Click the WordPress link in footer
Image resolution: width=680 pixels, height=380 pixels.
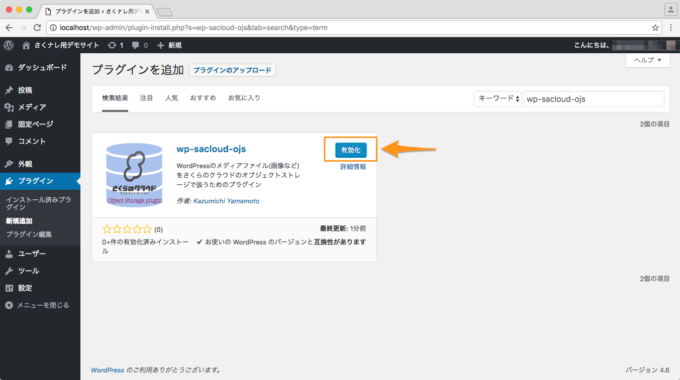tap(107, 370)
